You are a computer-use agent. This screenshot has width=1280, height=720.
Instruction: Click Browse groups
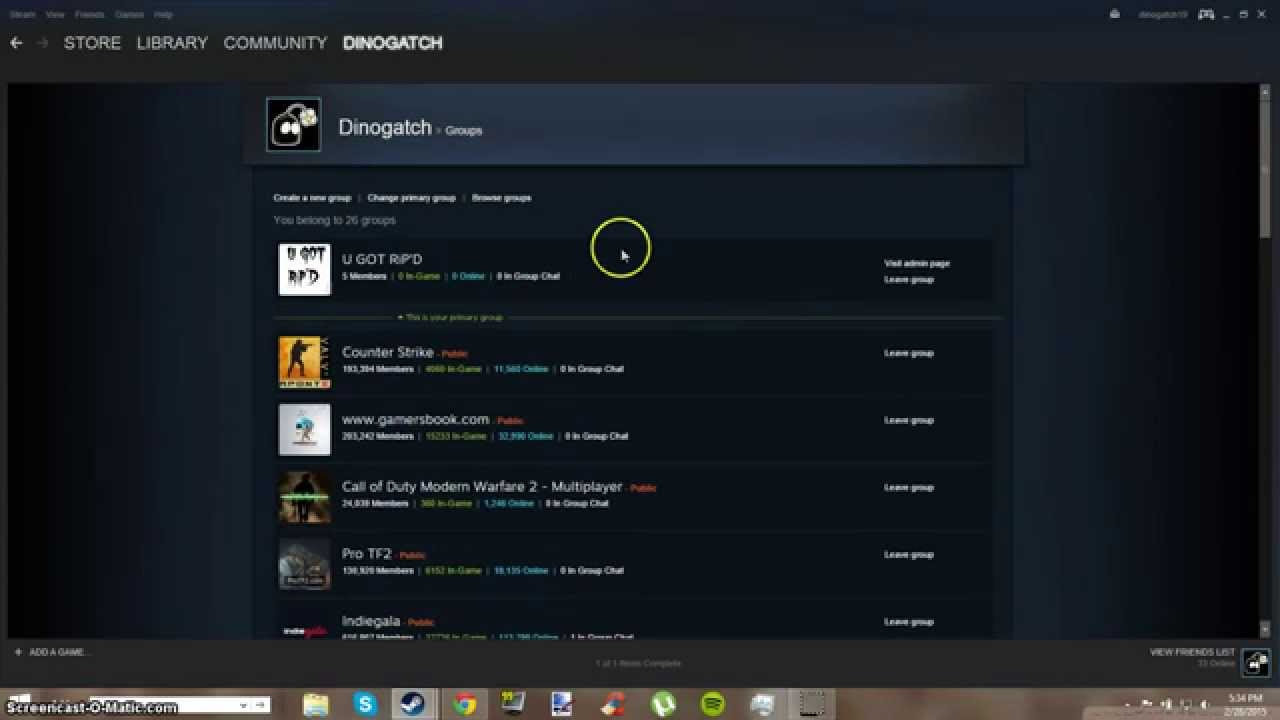(x=501, y=198)
